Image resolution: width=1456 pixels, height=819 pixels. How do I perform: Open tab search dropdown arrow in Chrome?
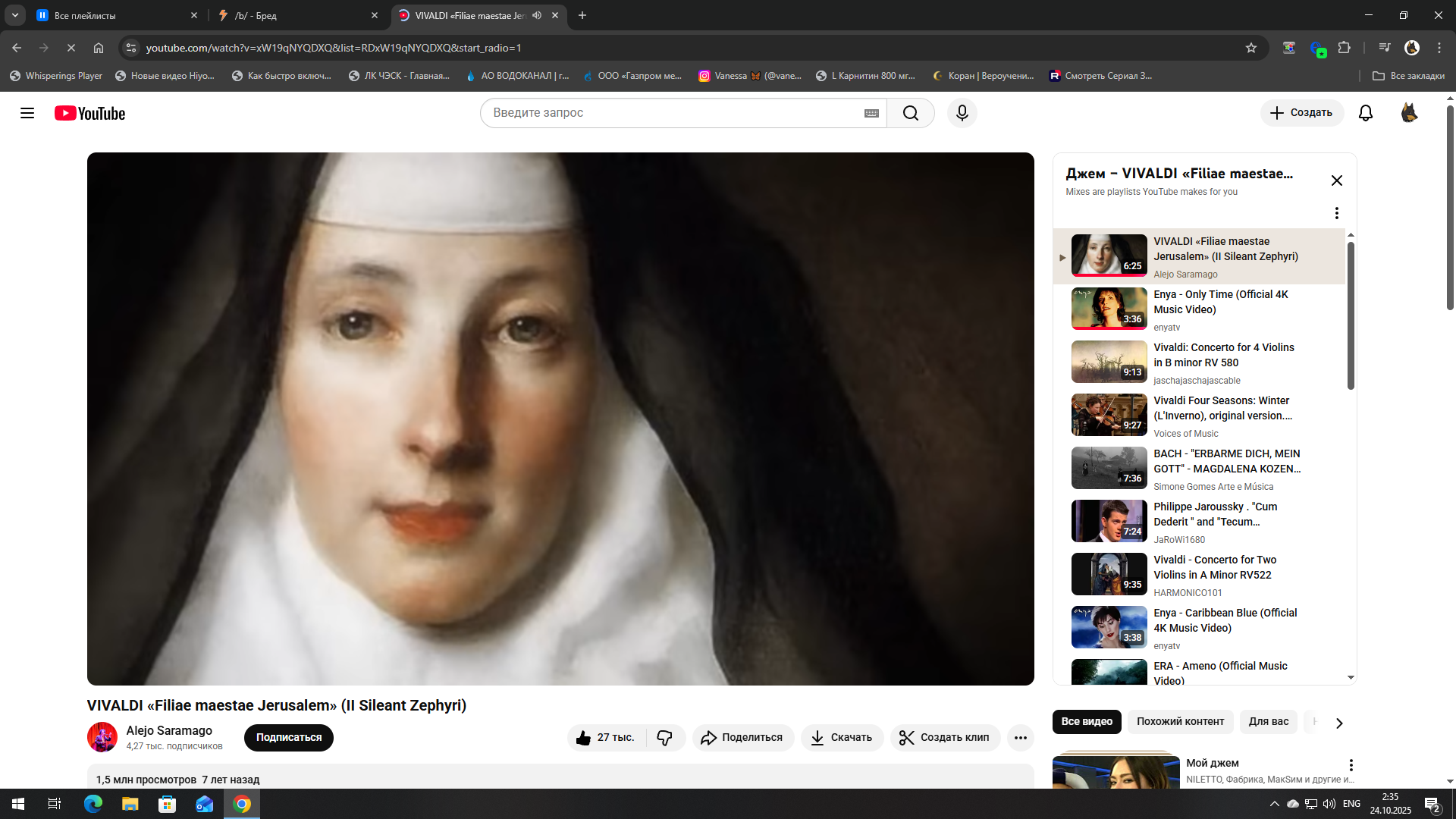click(14, 15)
